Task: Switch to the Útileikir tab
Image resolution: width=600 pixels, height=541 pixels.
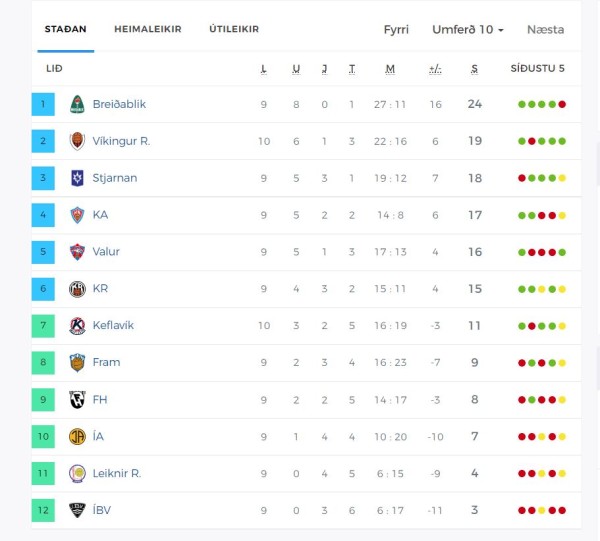Action: tap(234, 29)
